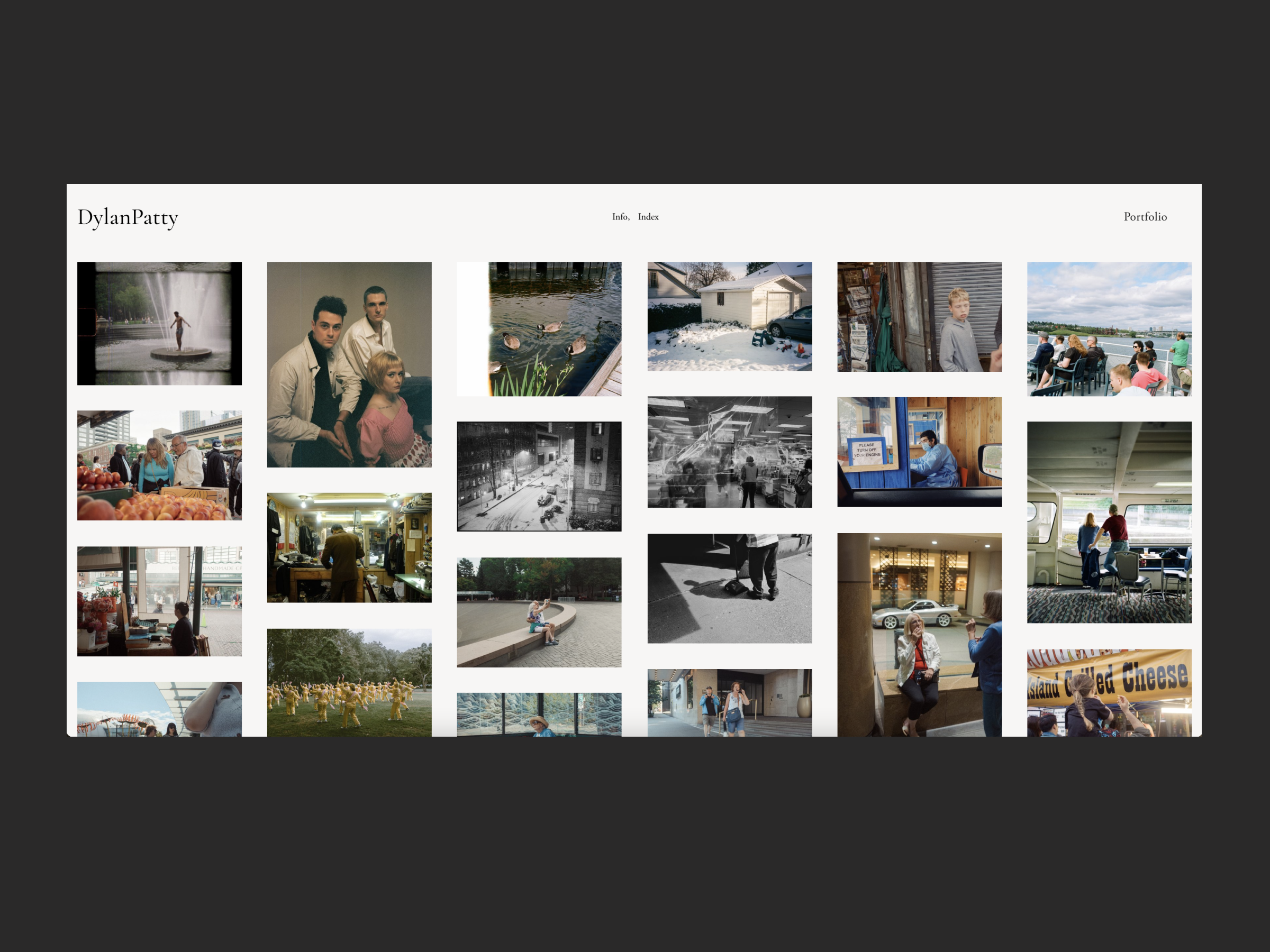Viewport: 1270px width, 952px height.
Task: Open the ferry interior couple photo
Action: pyautogui.click(x=1109, y=522)
